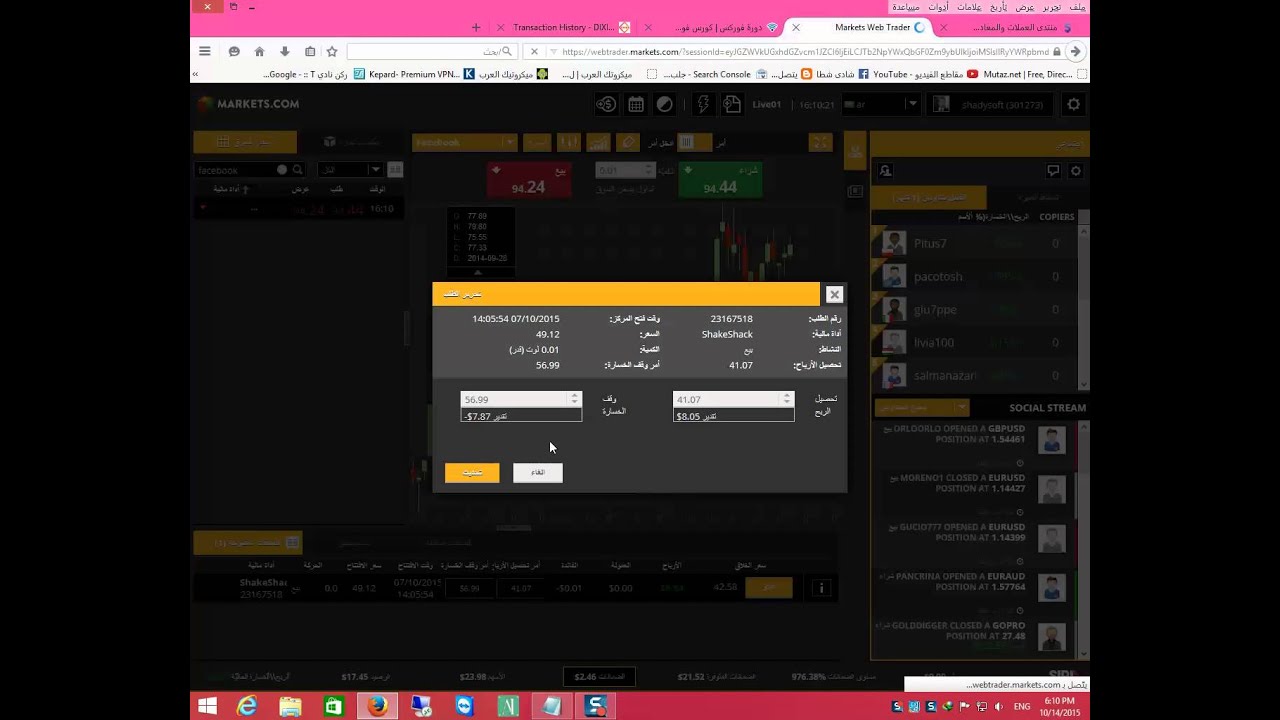The height and width of the screenshot is (720, 1280).
Task: Open social panel user profile icon
Action: [x=886, y=171]
